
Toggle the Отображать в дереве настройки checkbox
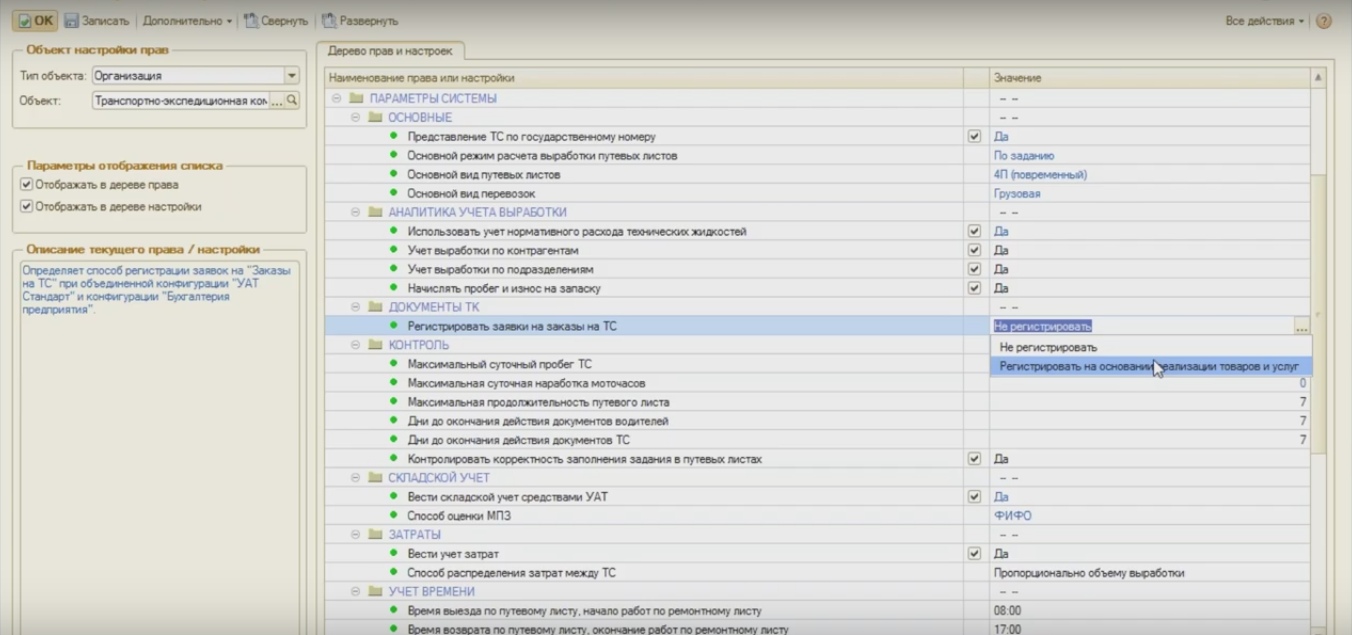27,207
